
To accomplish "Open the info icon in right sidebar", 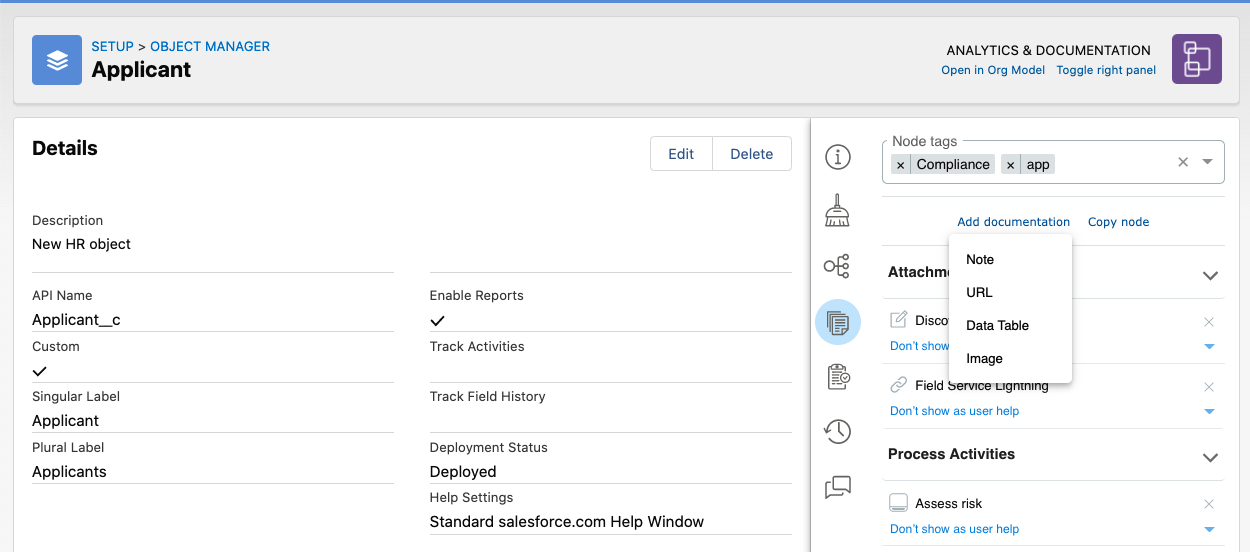I will click(837, 157).
